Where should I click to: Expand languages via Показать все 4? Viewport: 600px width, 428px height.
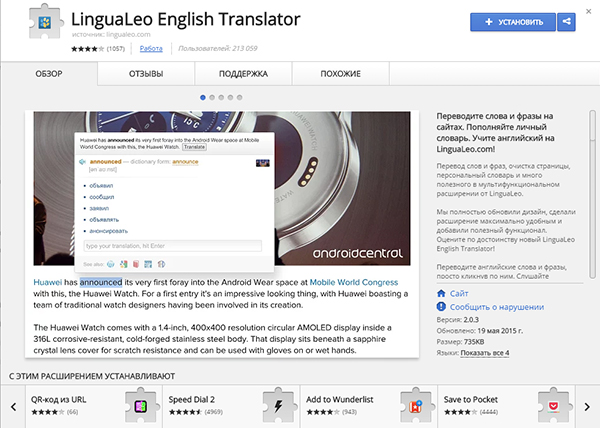[486, 352]
